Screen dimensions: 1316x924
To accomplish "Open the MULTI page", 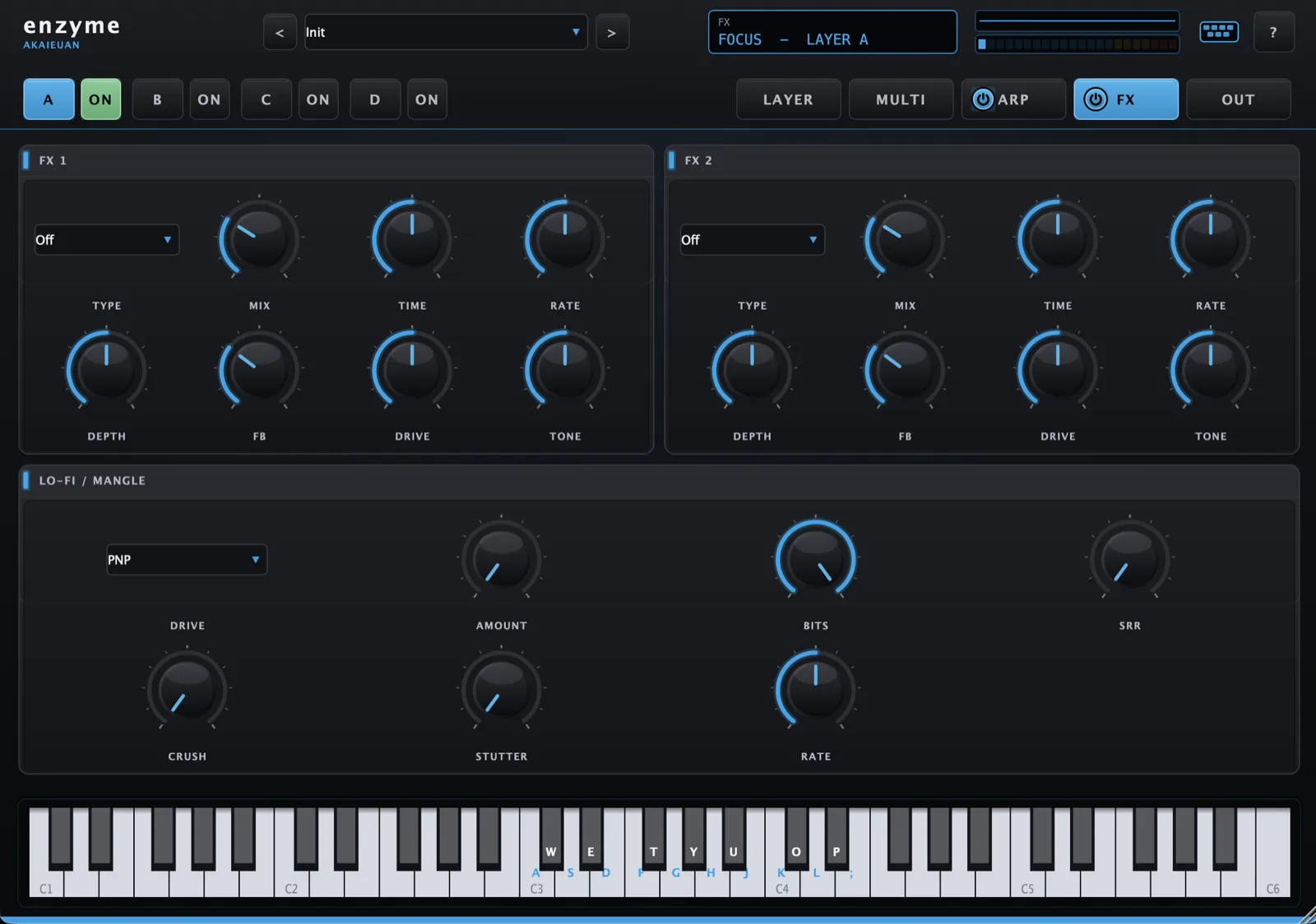I will 901,99.
